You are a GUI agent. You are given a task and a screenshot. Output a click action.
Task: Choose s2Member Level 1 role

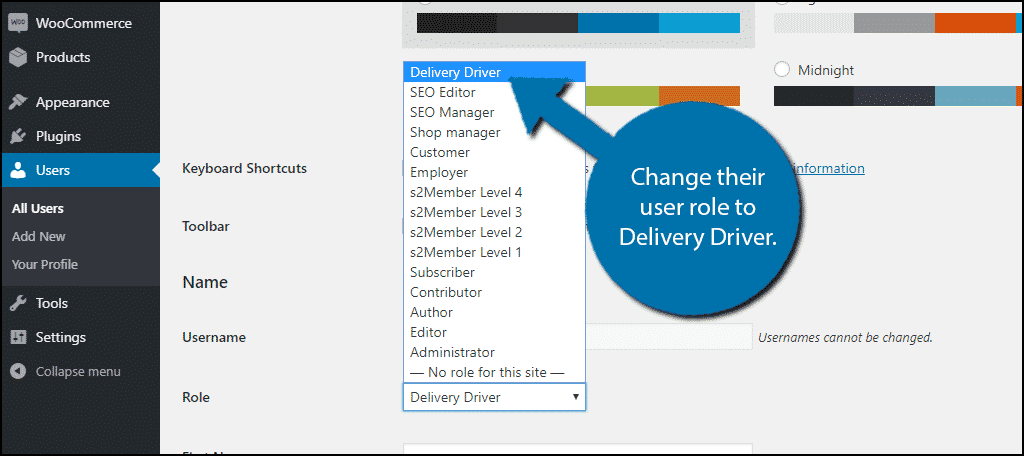pos(494,252)
